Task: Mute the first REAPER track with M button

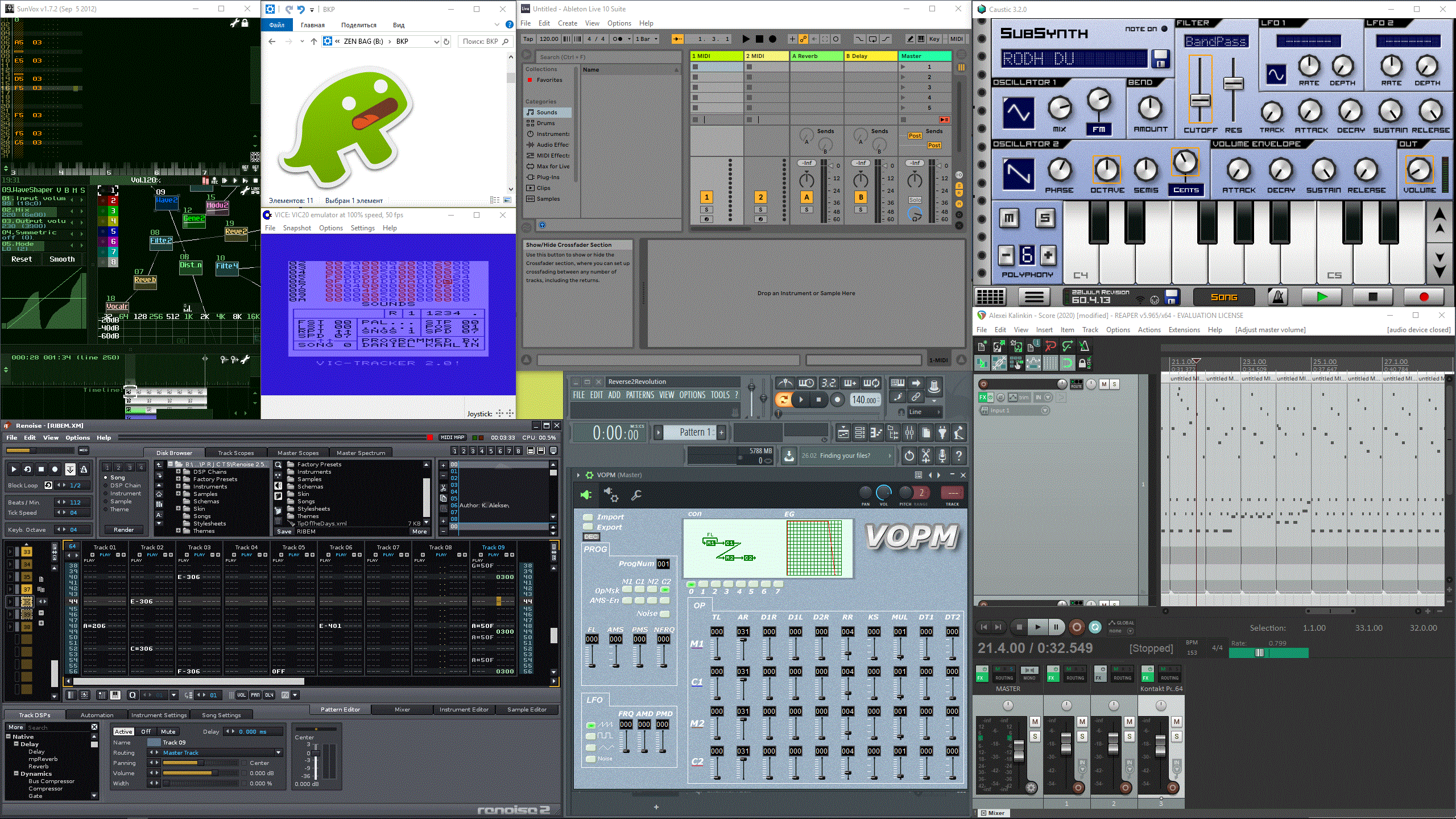Action: tap(1104, 384)
